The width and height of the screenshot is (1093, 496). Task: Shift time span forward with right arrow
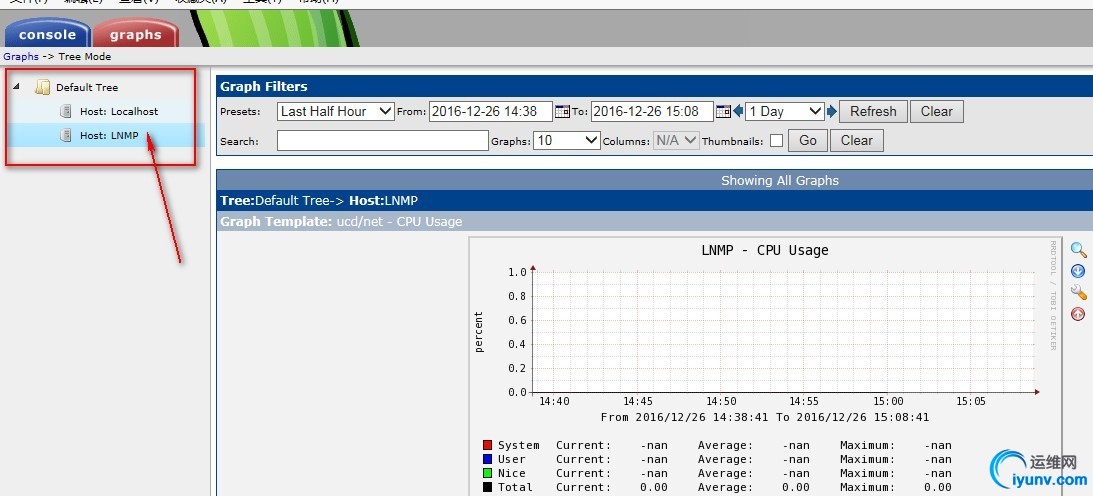[x=832, y=111]
